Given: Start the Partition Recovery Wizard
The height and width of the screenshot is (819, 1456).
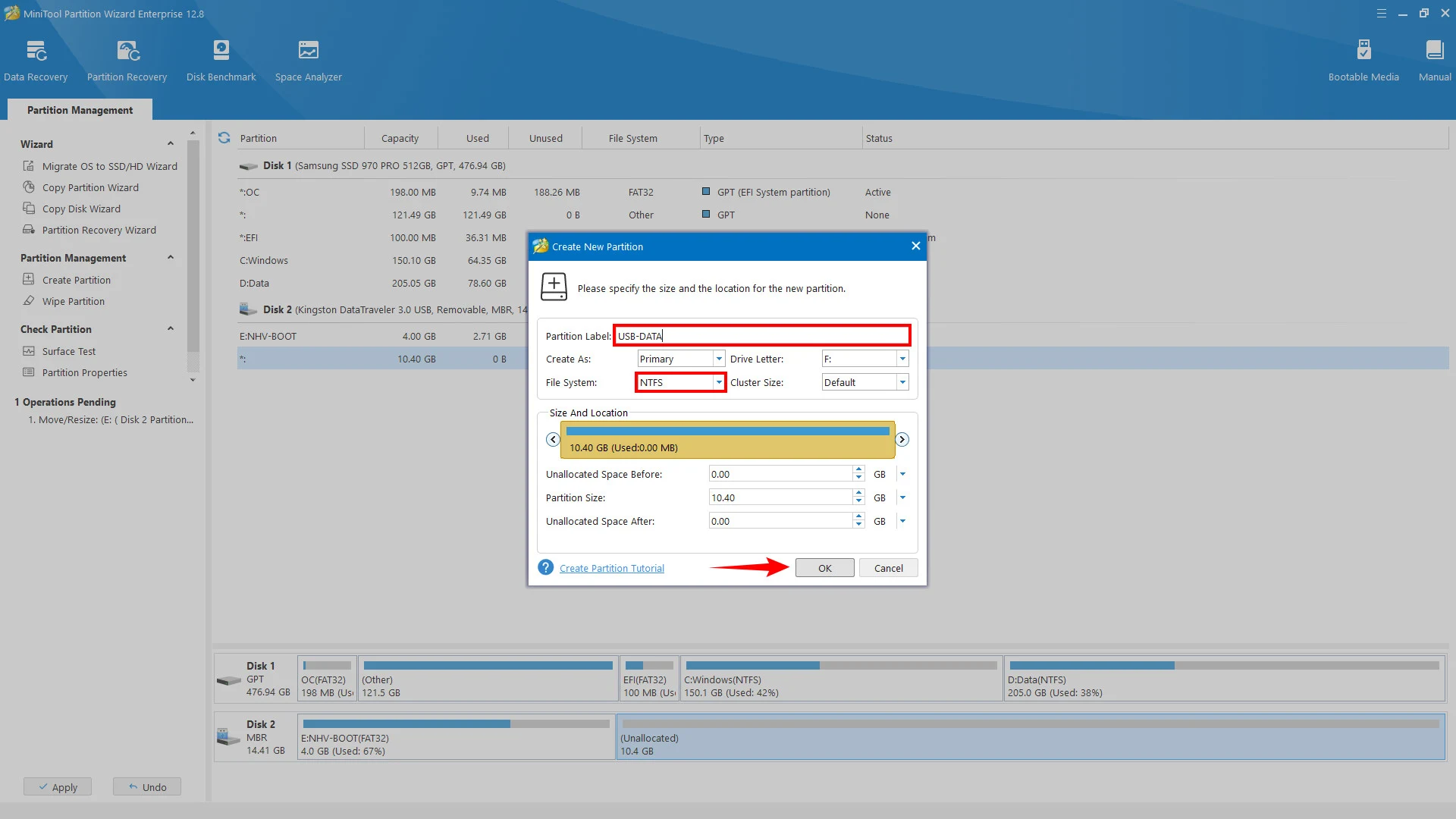Looking at the screenshot, I should [x=89, y=230].
